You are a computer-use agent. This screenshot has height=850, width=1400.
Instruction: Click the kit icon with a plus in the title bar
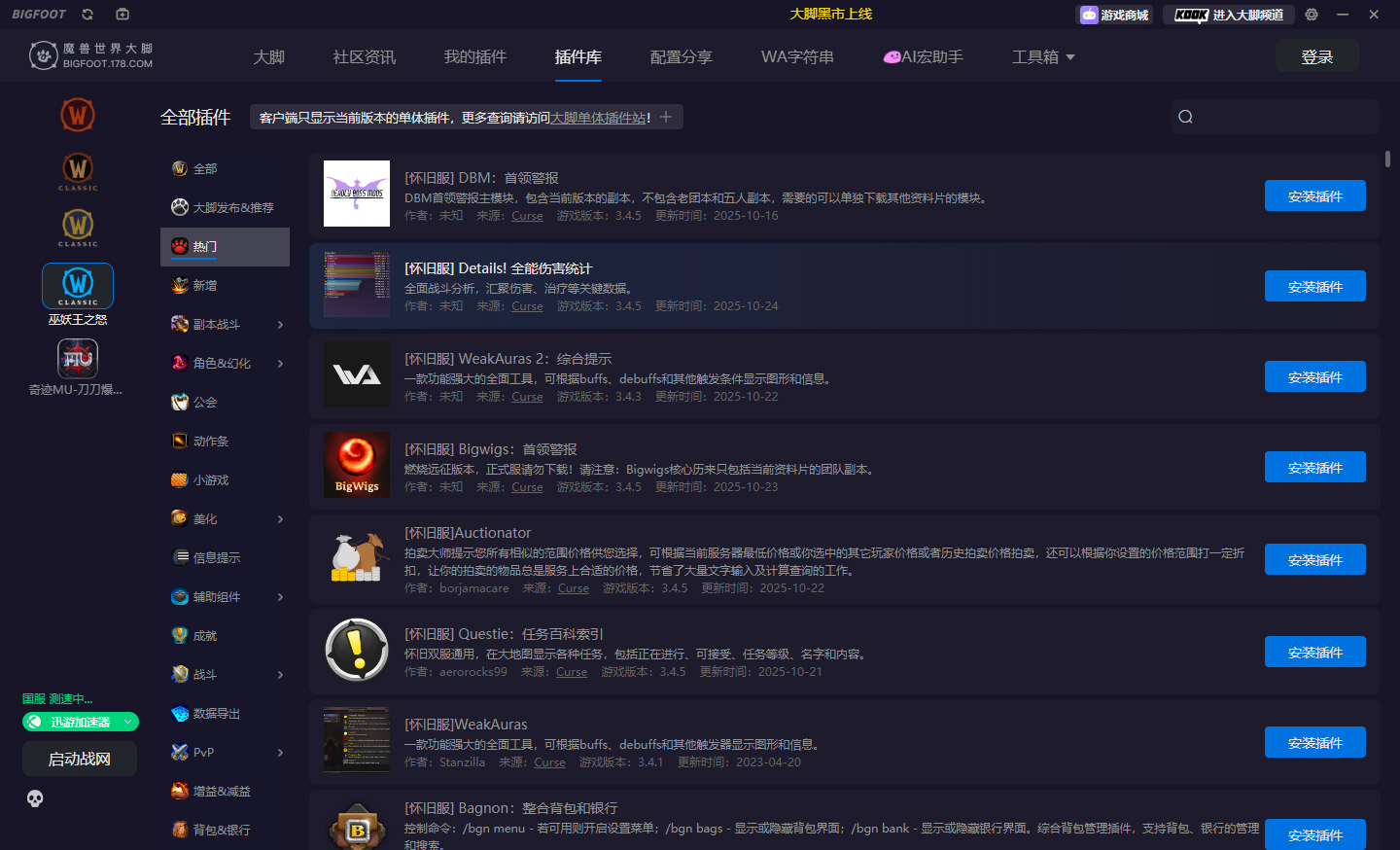click(x=122, y=15)
